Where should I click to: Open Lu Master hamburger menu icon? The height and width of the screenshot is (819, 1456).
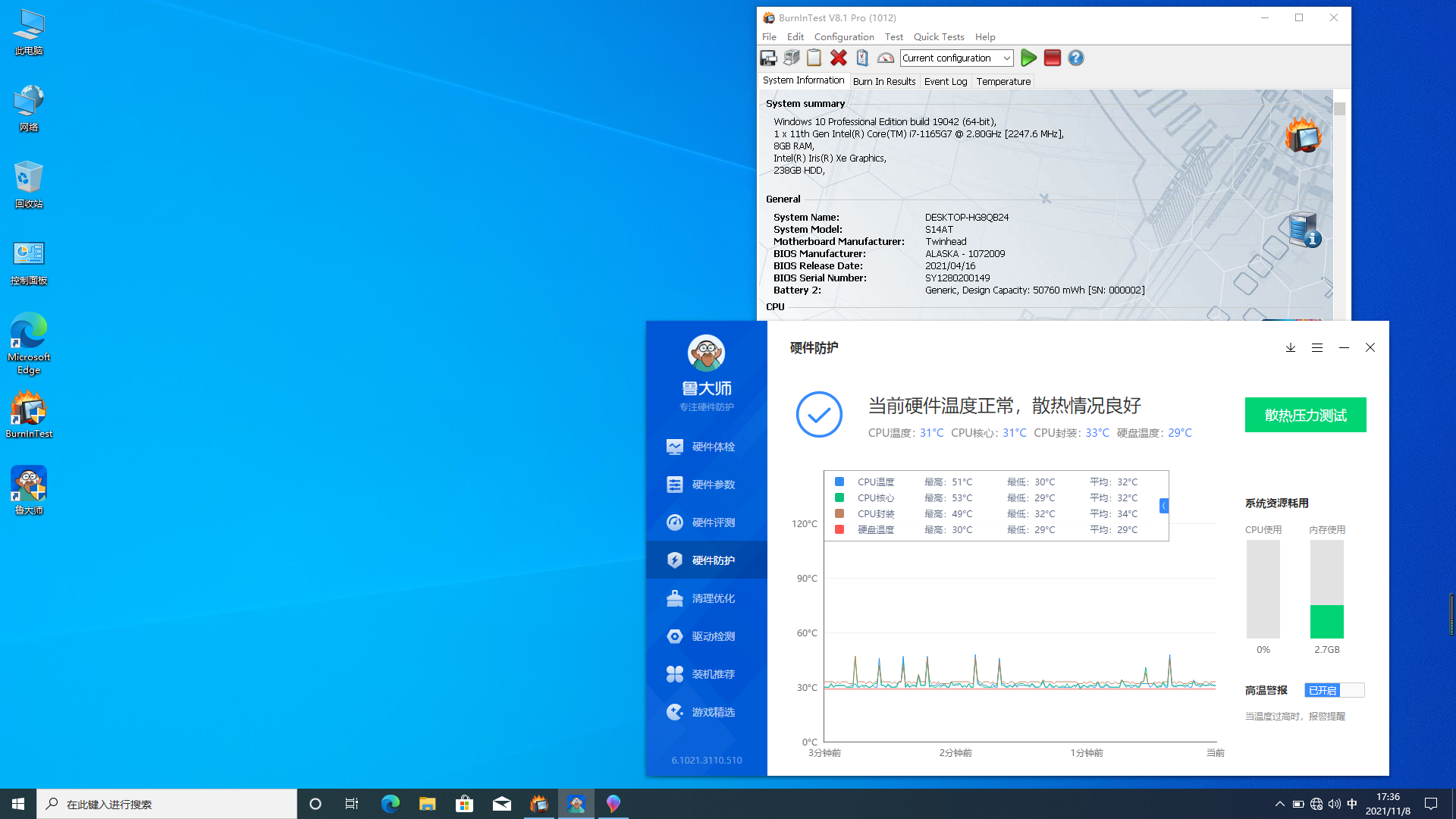tap(1317, 347)
